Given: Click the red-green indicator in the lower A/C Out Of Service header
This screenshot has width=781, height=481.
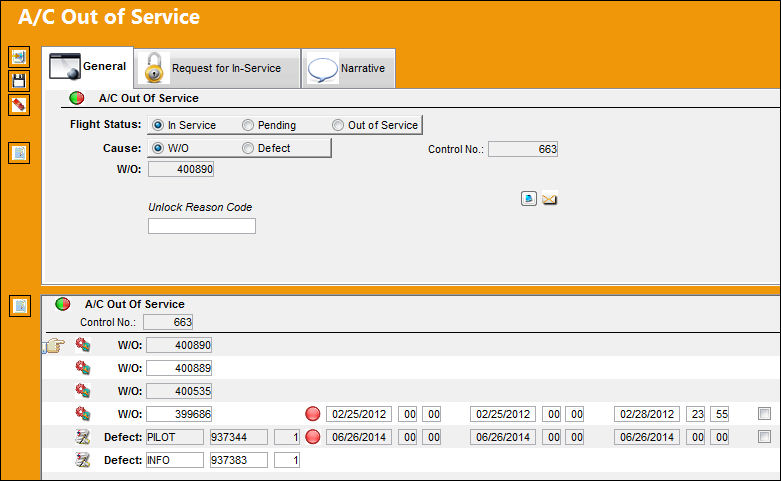Looking at the screenshot, I should coord(63,304).
